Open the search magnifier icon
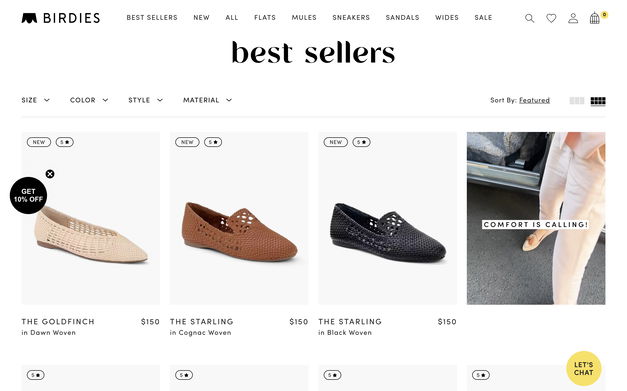This screenshot has height=391, width=627. click(x=529, y=18)
